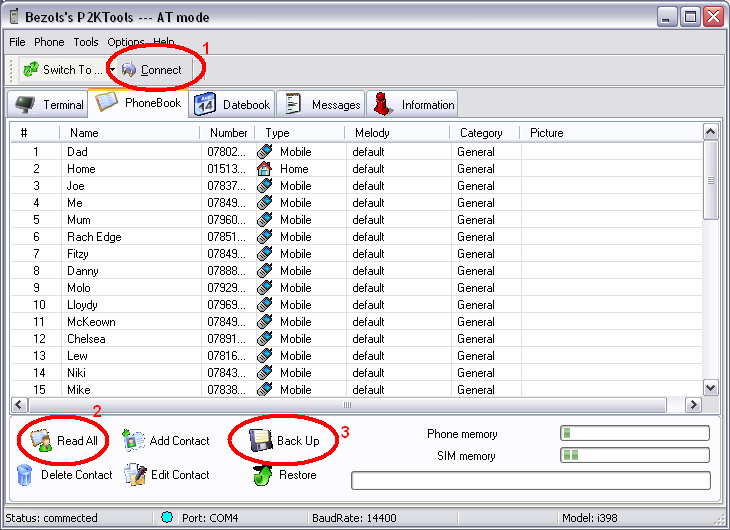This screenshot has height=530, width=730.
Task: Click the Add Contact icon
Action: point(133,440)
